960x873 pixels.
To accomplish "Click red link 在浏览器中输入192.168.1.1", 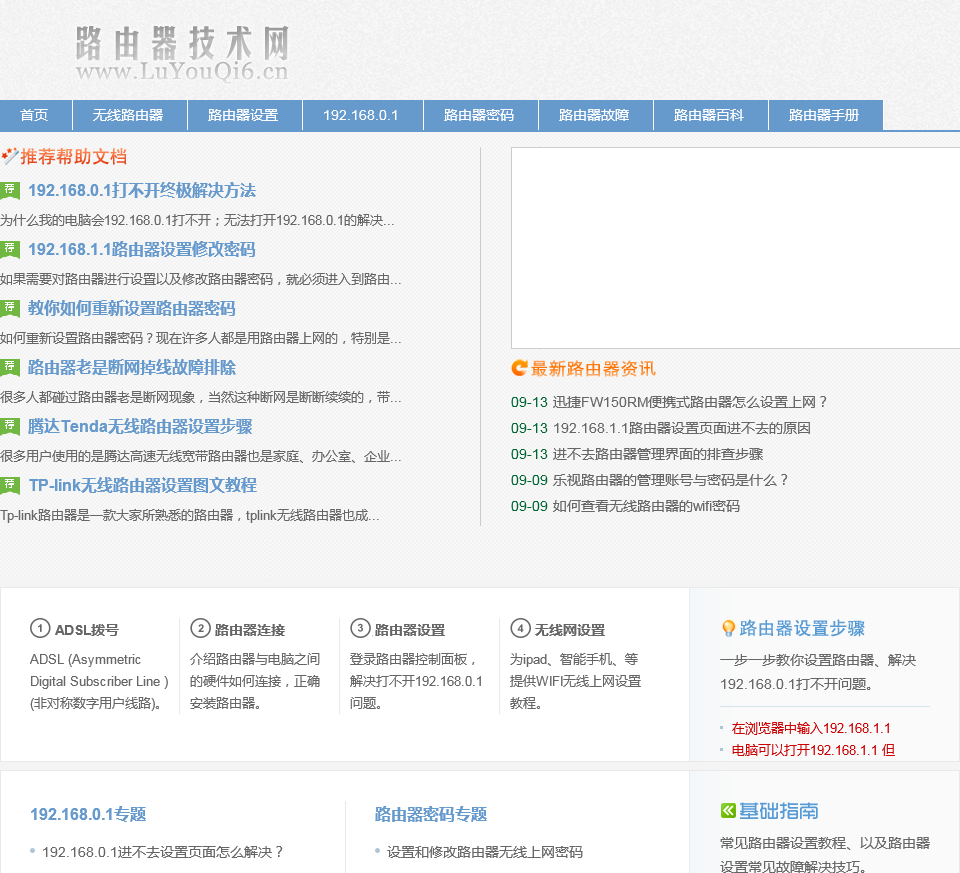I will (x=810, y=728).
